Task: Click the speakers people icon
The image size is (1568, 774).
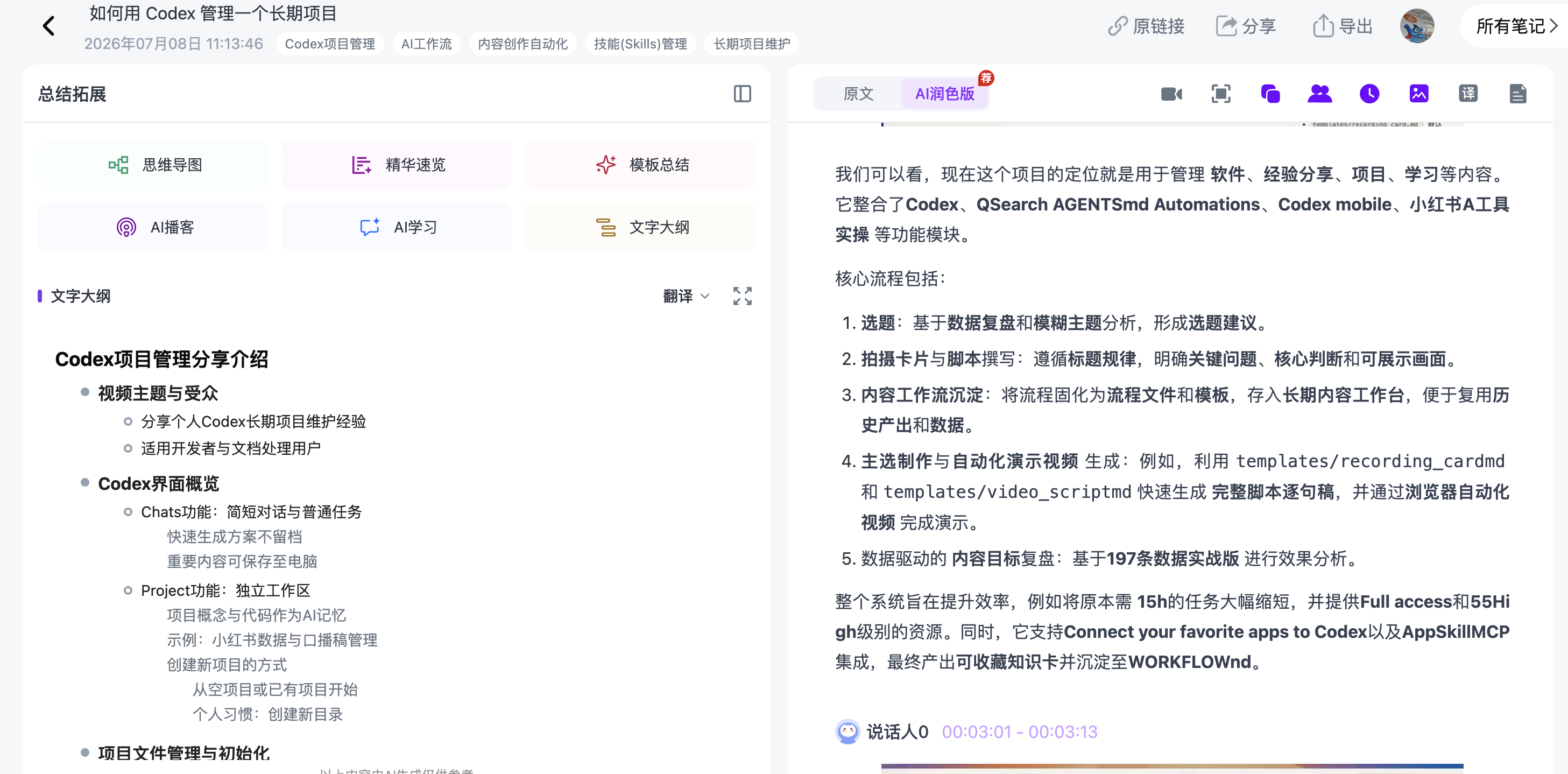Action: [x=1319, y=94]
